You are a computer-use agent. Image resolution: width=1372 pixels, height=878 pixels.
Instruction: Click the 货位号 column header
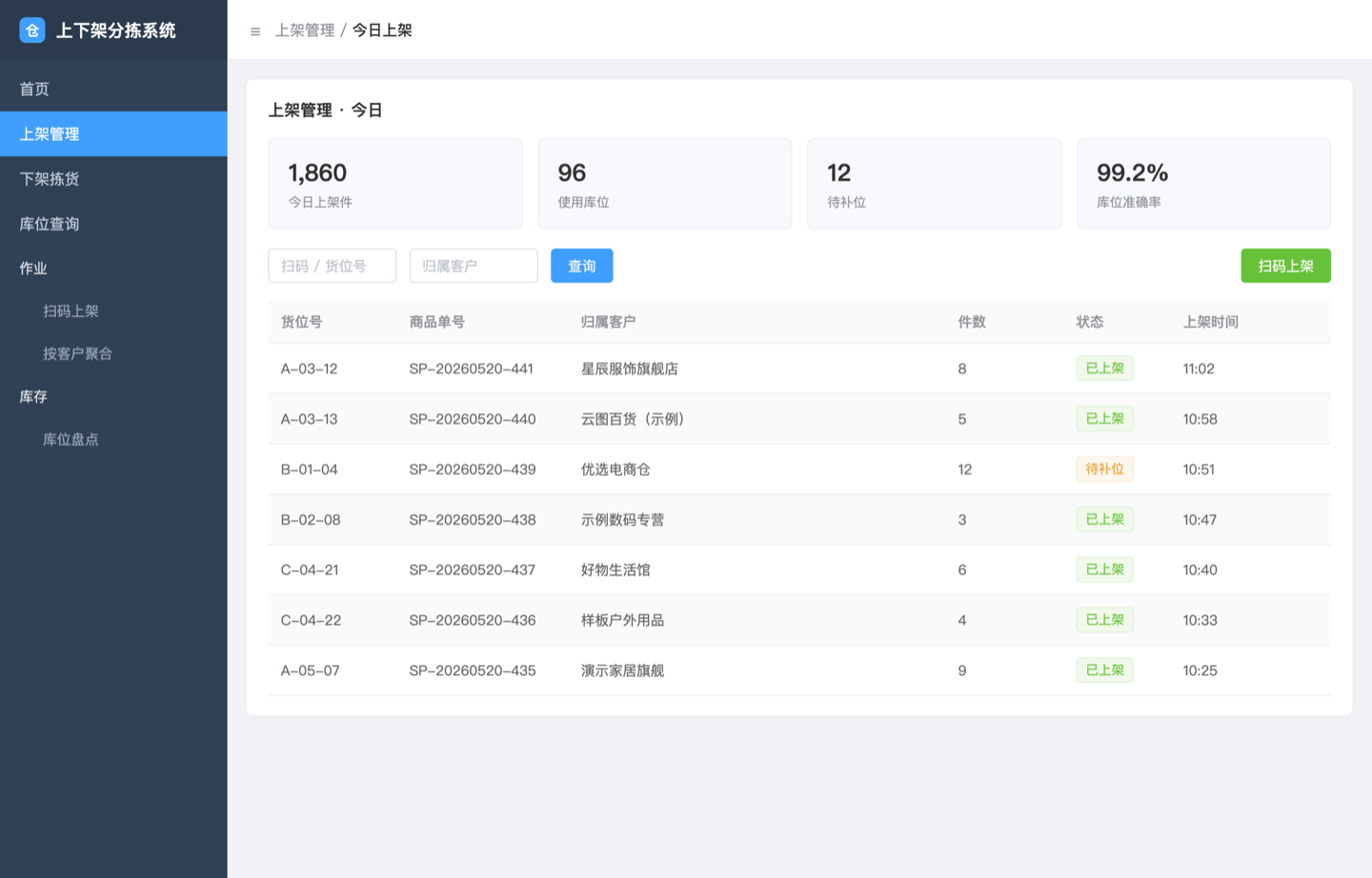[x=302, y=322]
